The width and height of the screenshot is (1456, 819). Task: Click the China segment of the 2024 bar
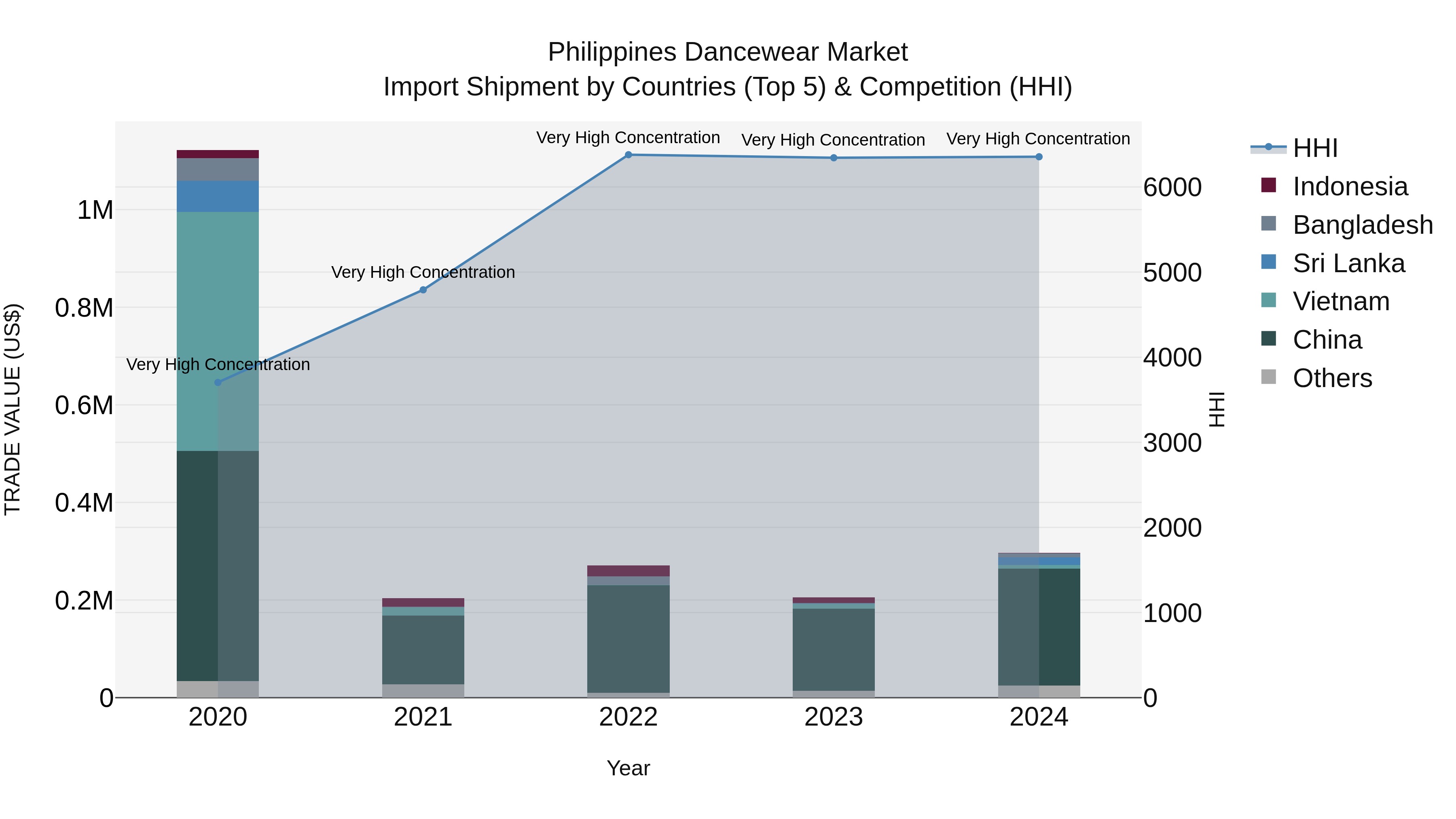click(1039, 627)
